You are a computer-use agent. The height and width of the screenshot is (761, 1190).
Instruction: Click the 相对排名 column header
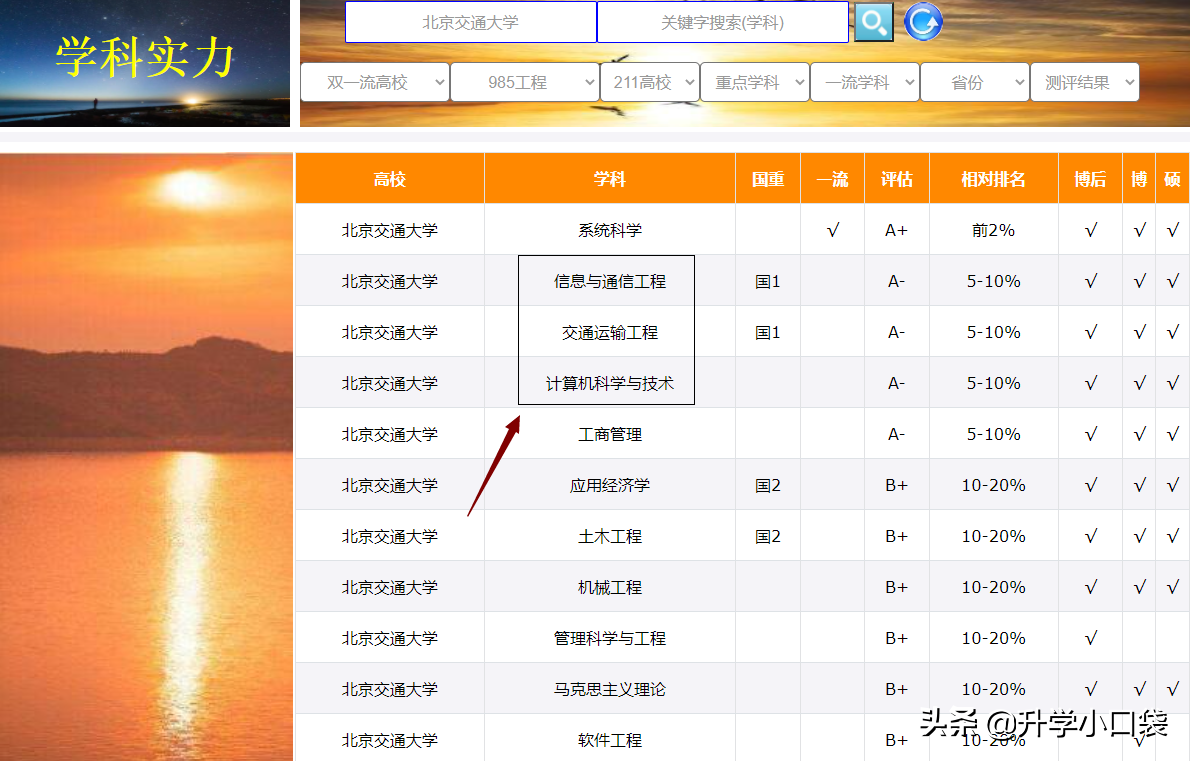pyautogui.click(x=993, y=177)
